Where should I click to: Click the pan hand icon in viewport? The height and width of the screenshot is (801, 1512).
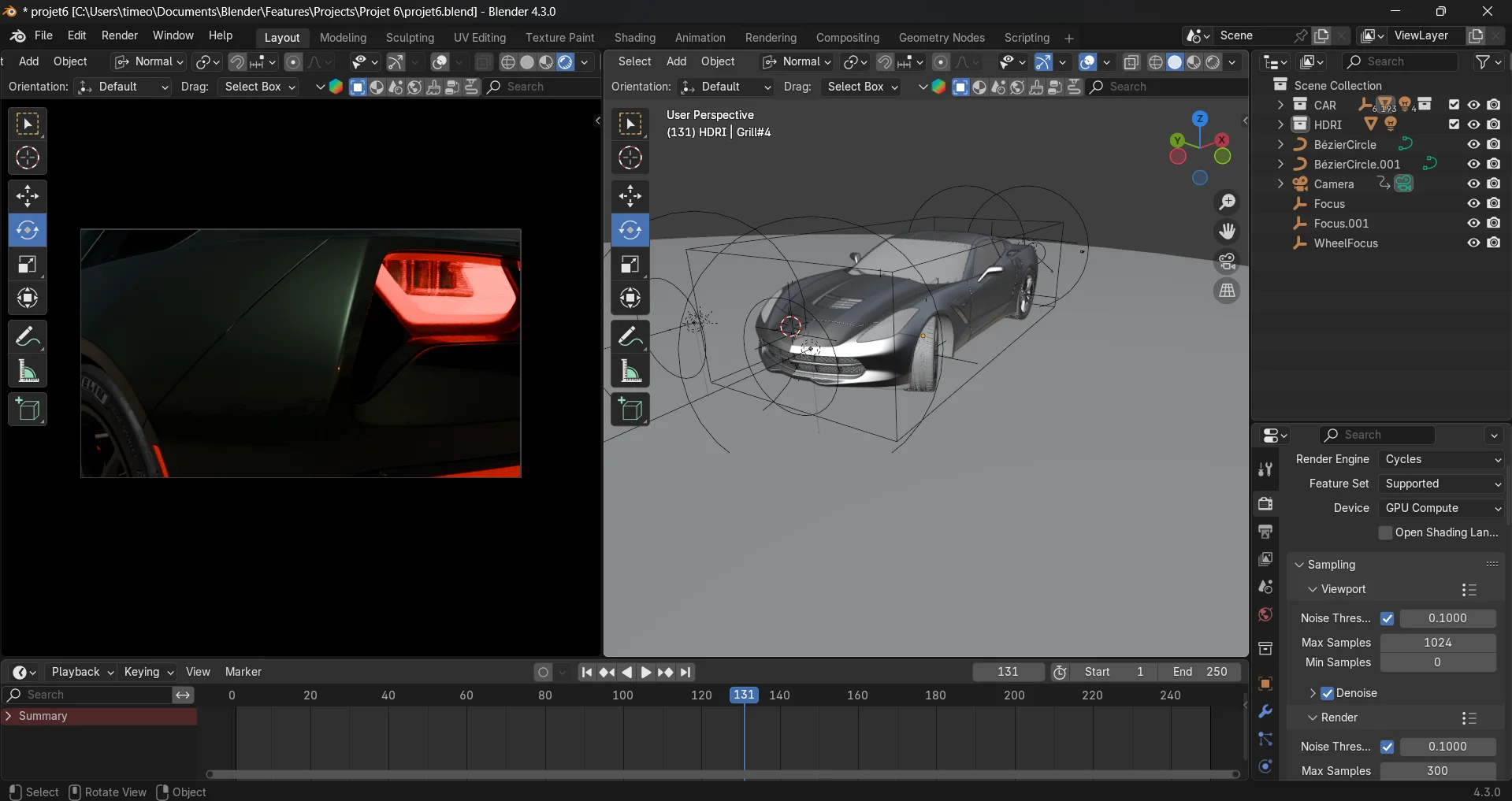pyautogui.click(x=1227, y=232)
